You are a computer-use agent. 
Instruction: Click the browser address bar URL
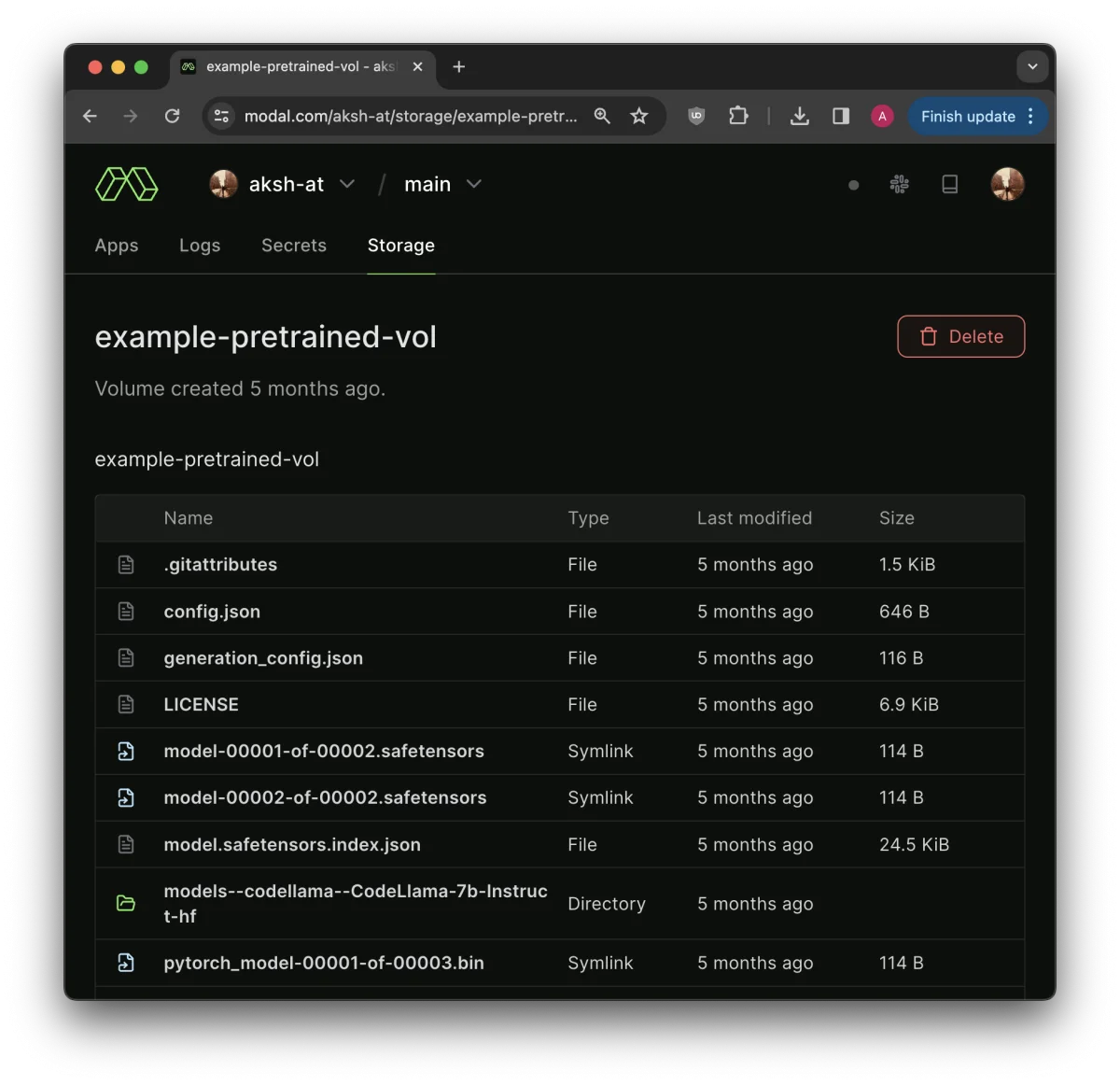(411, 116)
